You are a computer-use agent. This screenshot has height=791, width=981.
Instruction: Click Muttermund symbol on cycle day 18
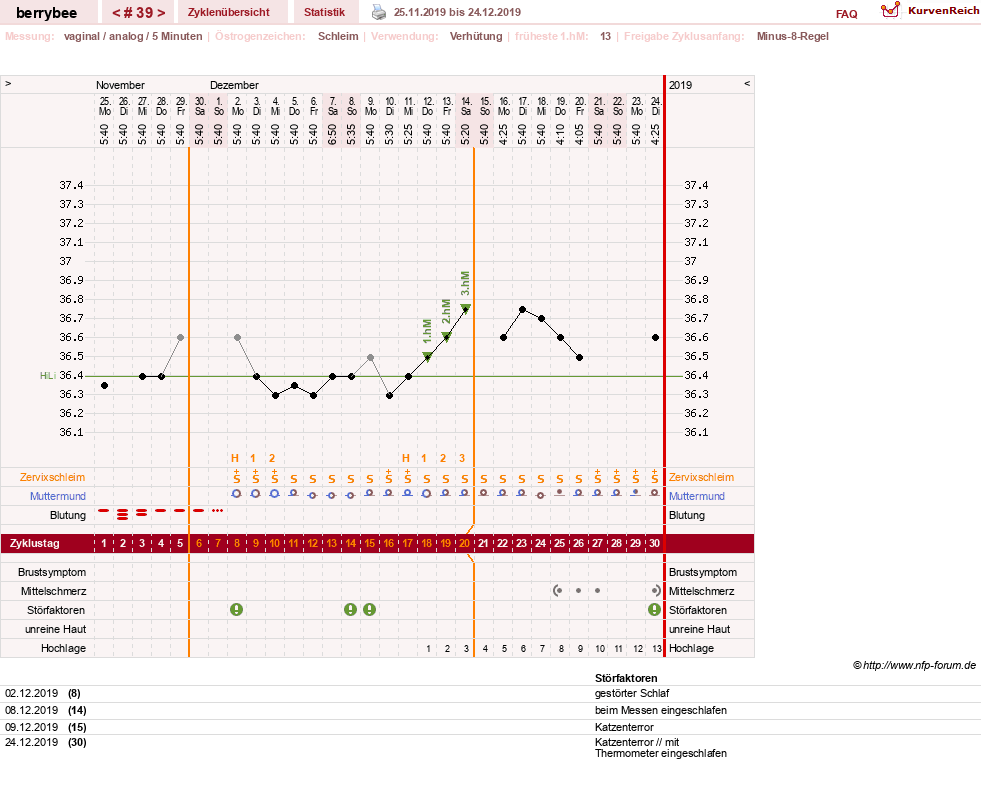pyautogui.click(x=426, y=494)
